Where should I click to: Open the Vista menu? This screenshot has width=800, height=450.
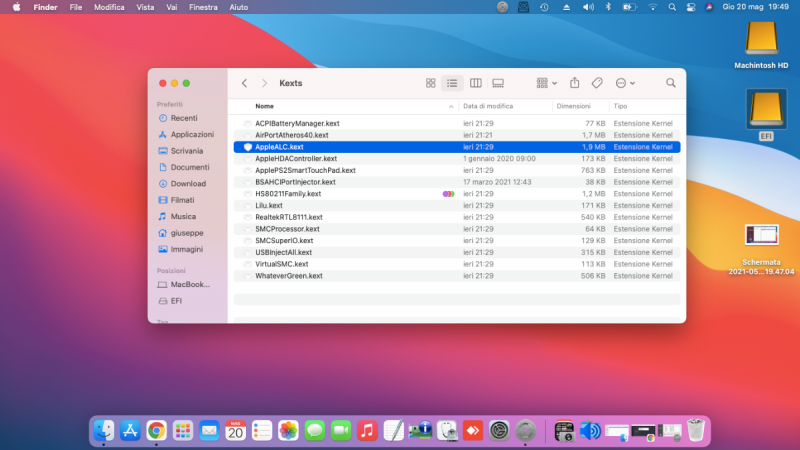[x=145, y=7]
